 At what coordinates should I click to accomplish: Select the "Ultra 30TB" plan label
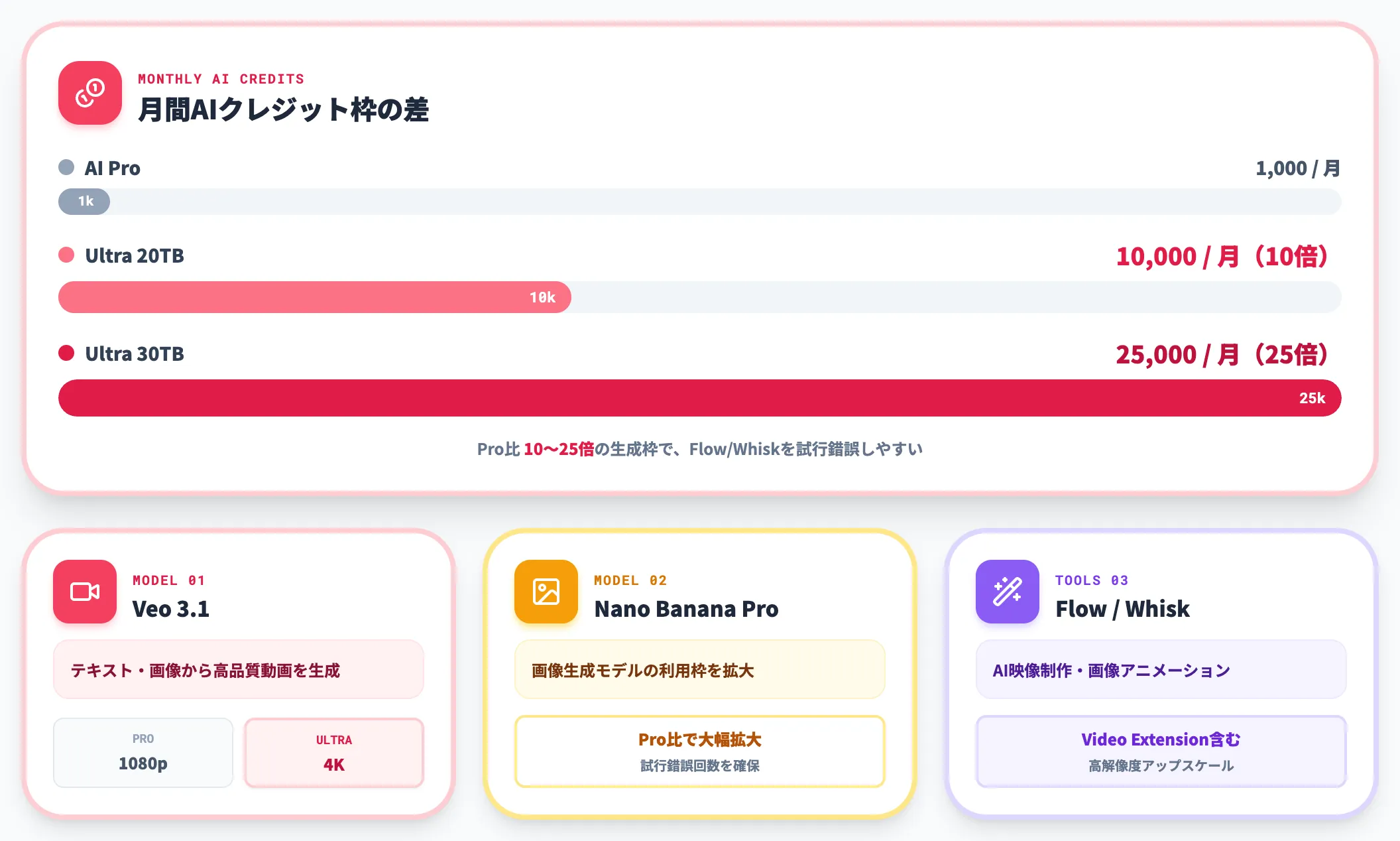[x=135, y=354]
